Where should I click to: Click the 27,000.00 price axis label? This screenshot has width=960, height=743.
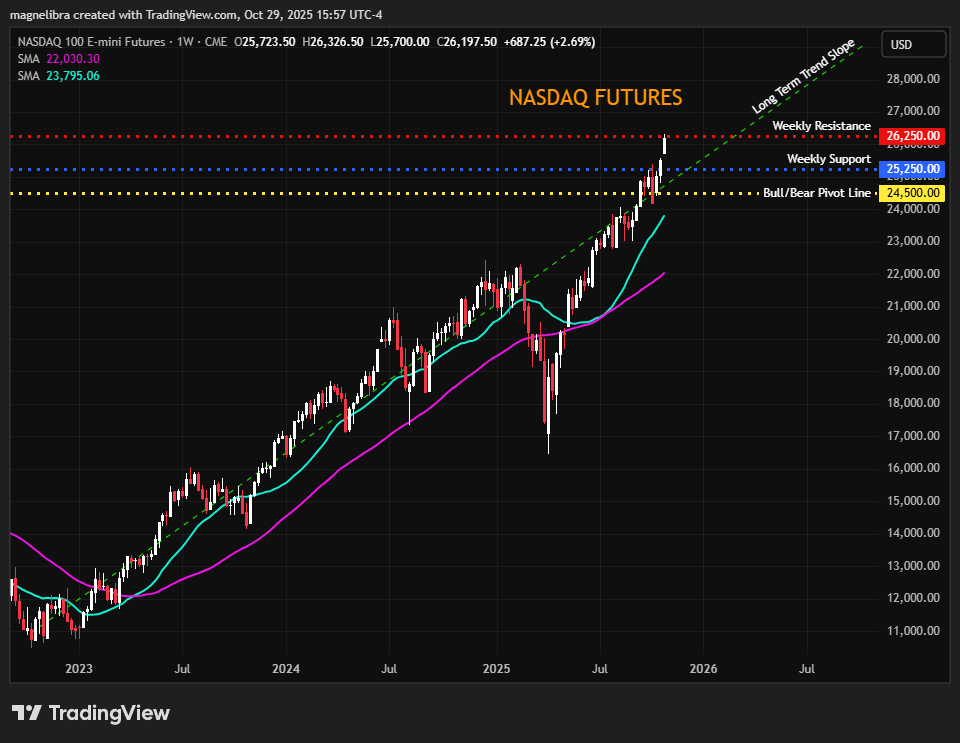pyautogui.click(x=913, y=111)
